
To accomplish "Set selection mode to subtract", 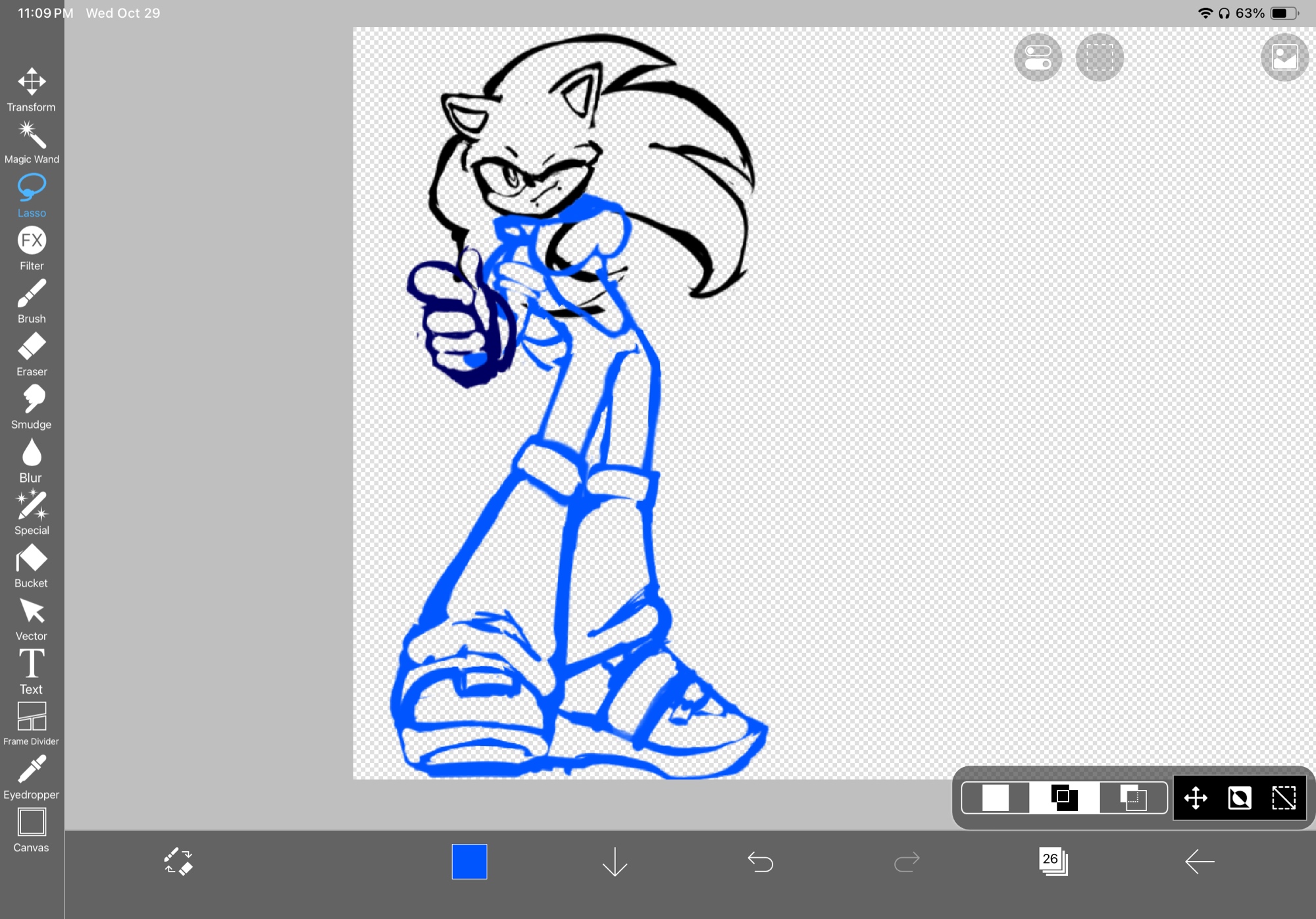I will tap(1133, 798).
